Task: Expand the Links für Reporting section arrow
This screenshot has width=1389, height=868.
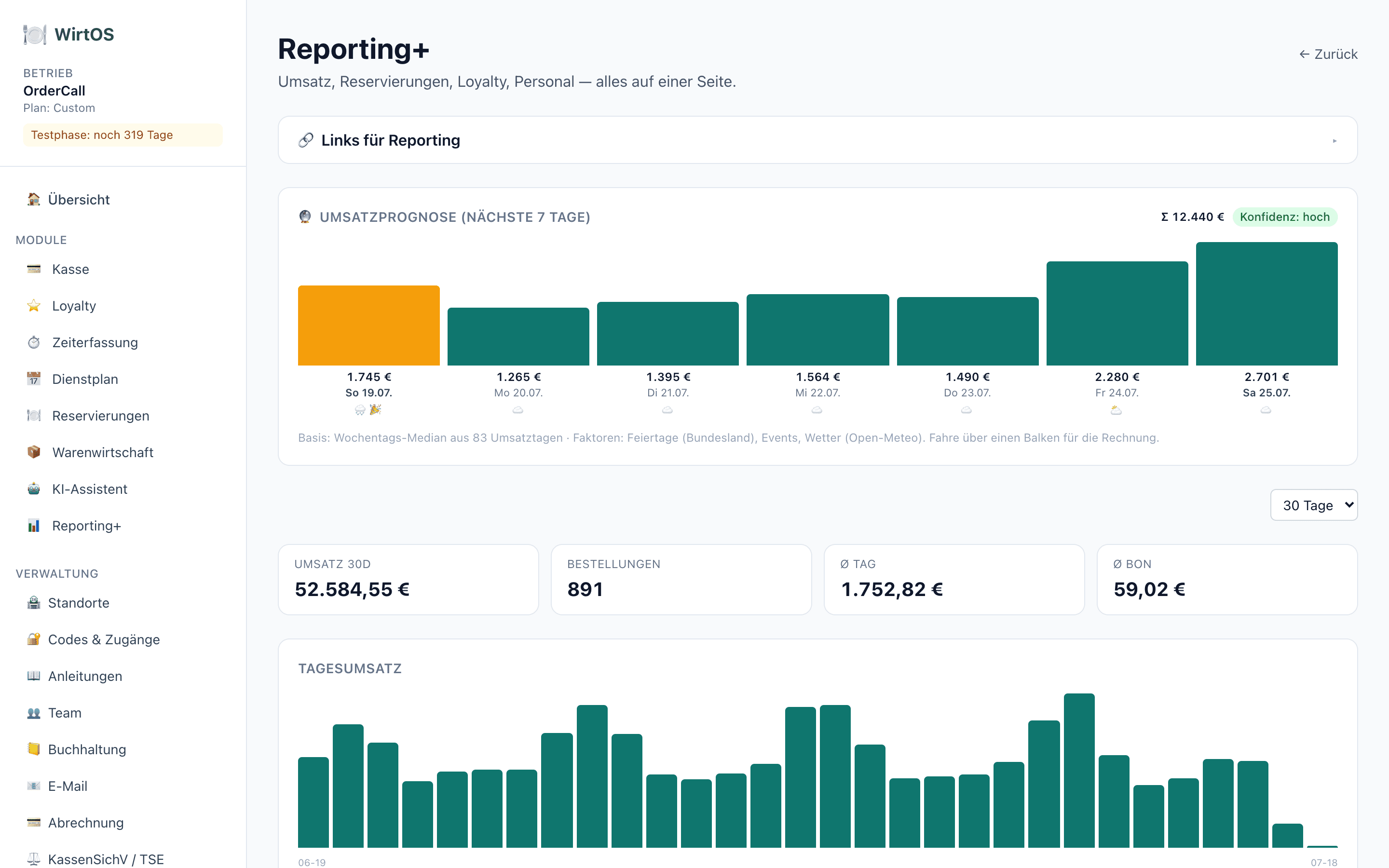Action: 1335,141
